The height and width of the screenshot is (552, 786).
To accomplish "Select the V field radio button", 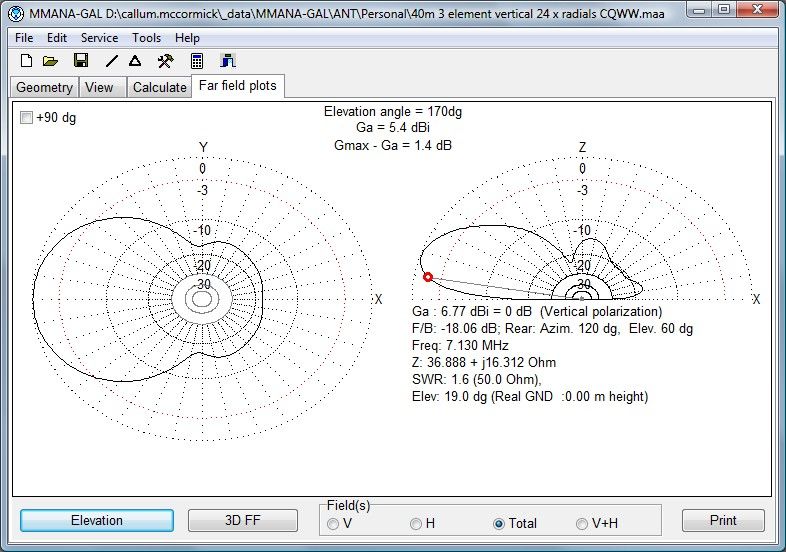I will (333, 523).
